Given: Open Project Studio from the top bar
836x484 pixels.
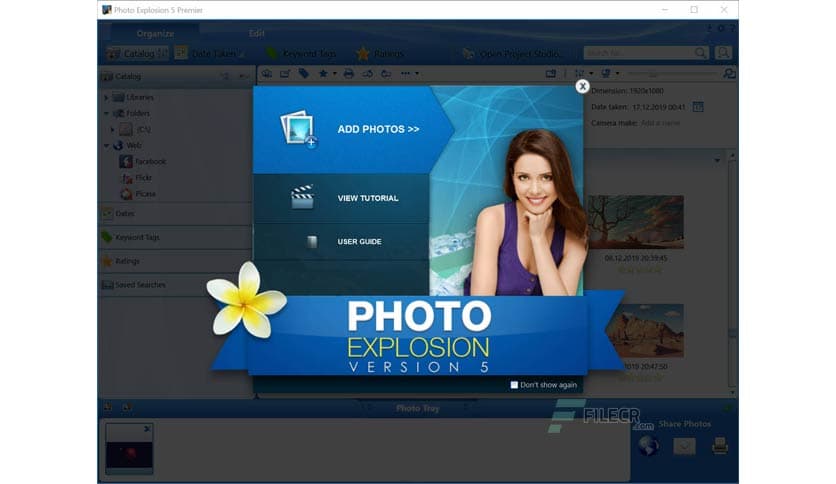Looking at the screenshot, I should click(x=512, y=53).
